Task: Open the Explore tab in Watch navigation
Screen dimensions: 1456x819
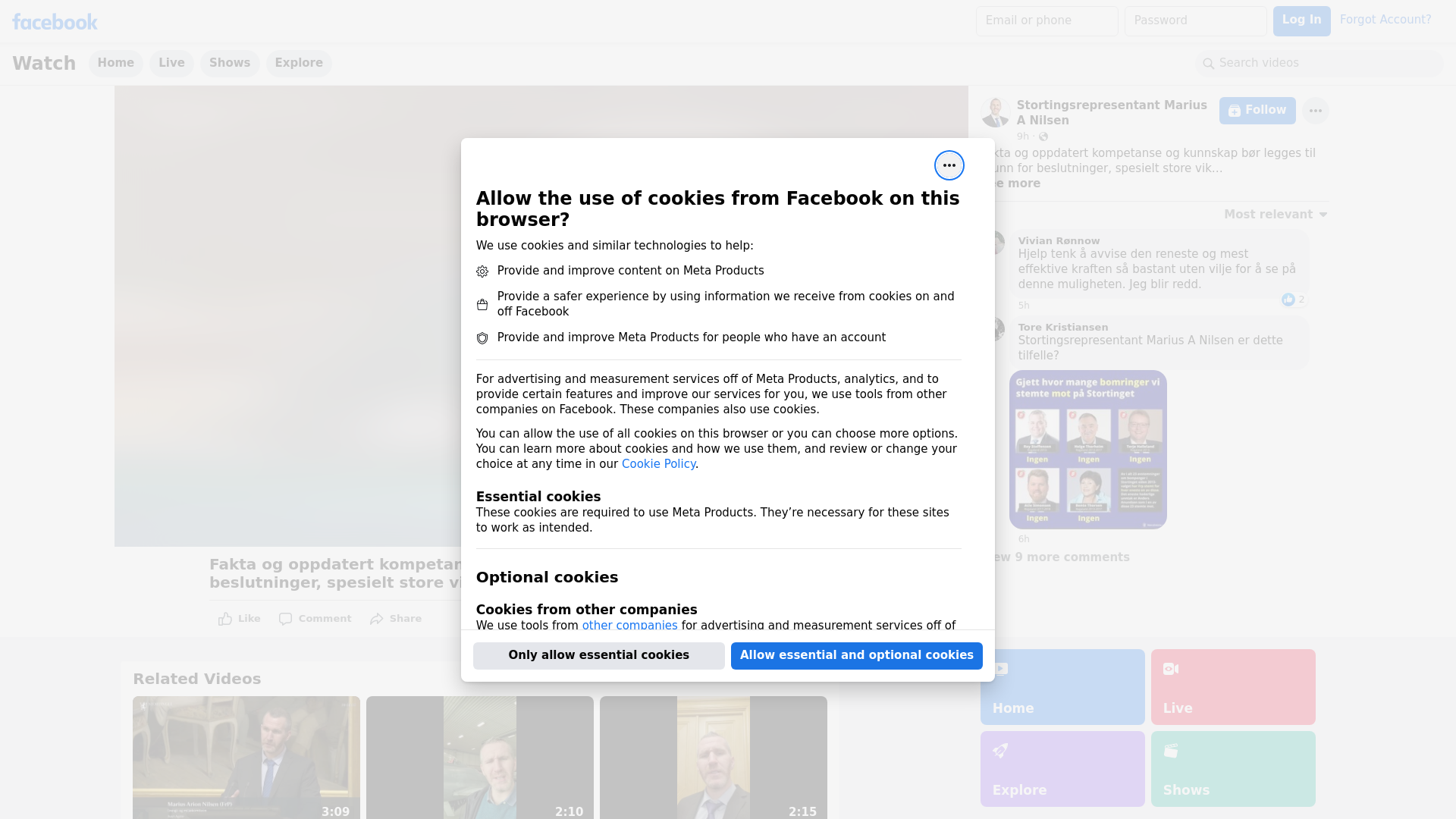Action: 299,64
